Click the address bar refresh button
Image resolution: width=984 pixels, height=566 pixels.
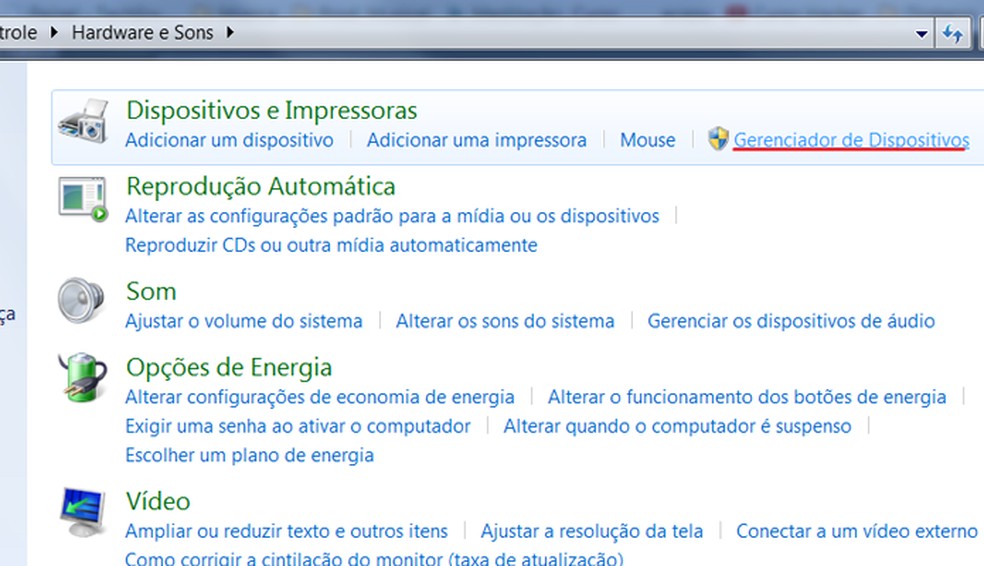point(953,33)
